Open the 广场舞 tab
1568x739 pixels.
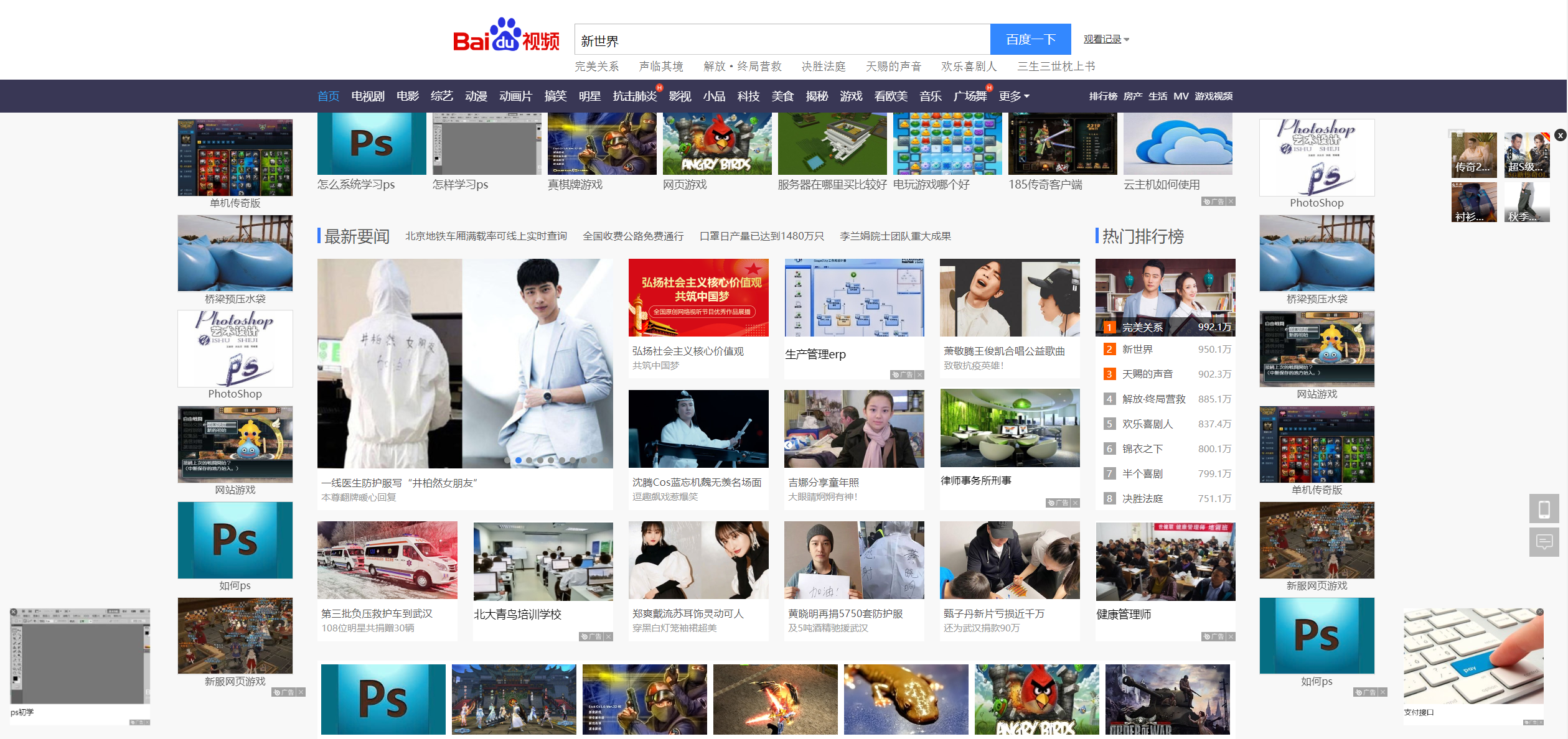(970, 96)
